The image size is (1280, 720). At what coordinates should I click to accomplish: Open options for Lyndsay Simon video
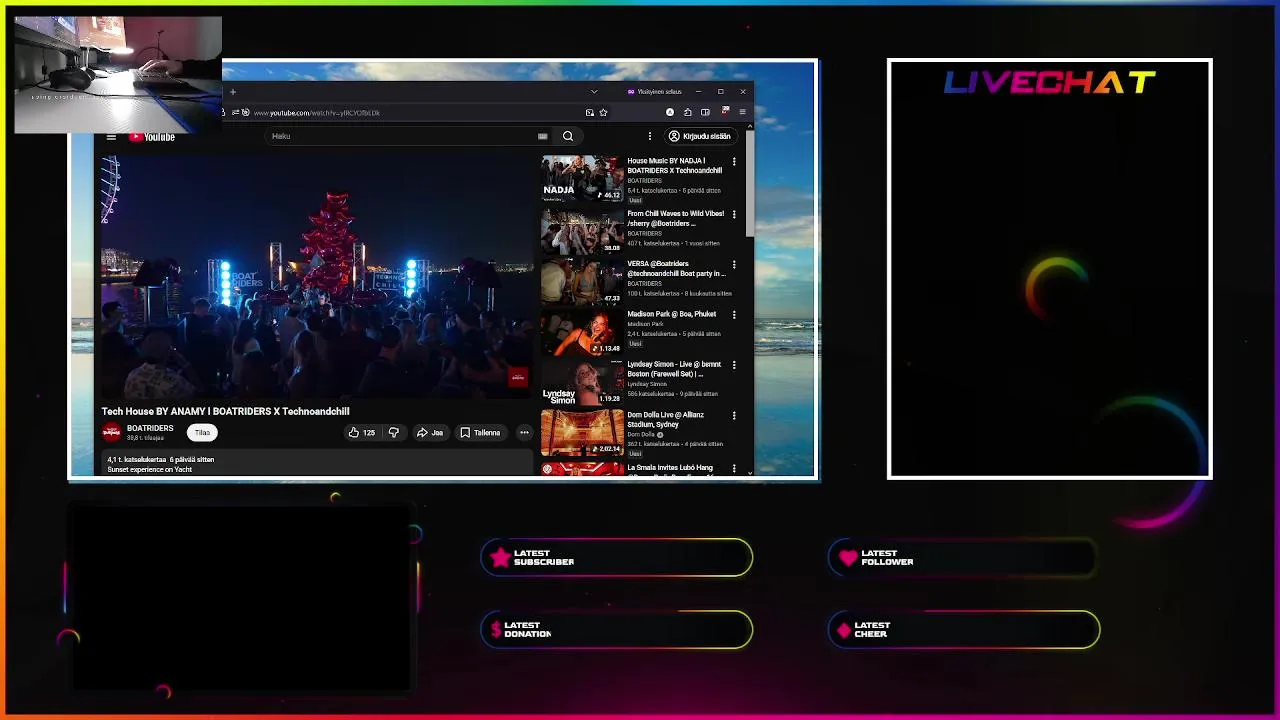[x=734, y=365]
